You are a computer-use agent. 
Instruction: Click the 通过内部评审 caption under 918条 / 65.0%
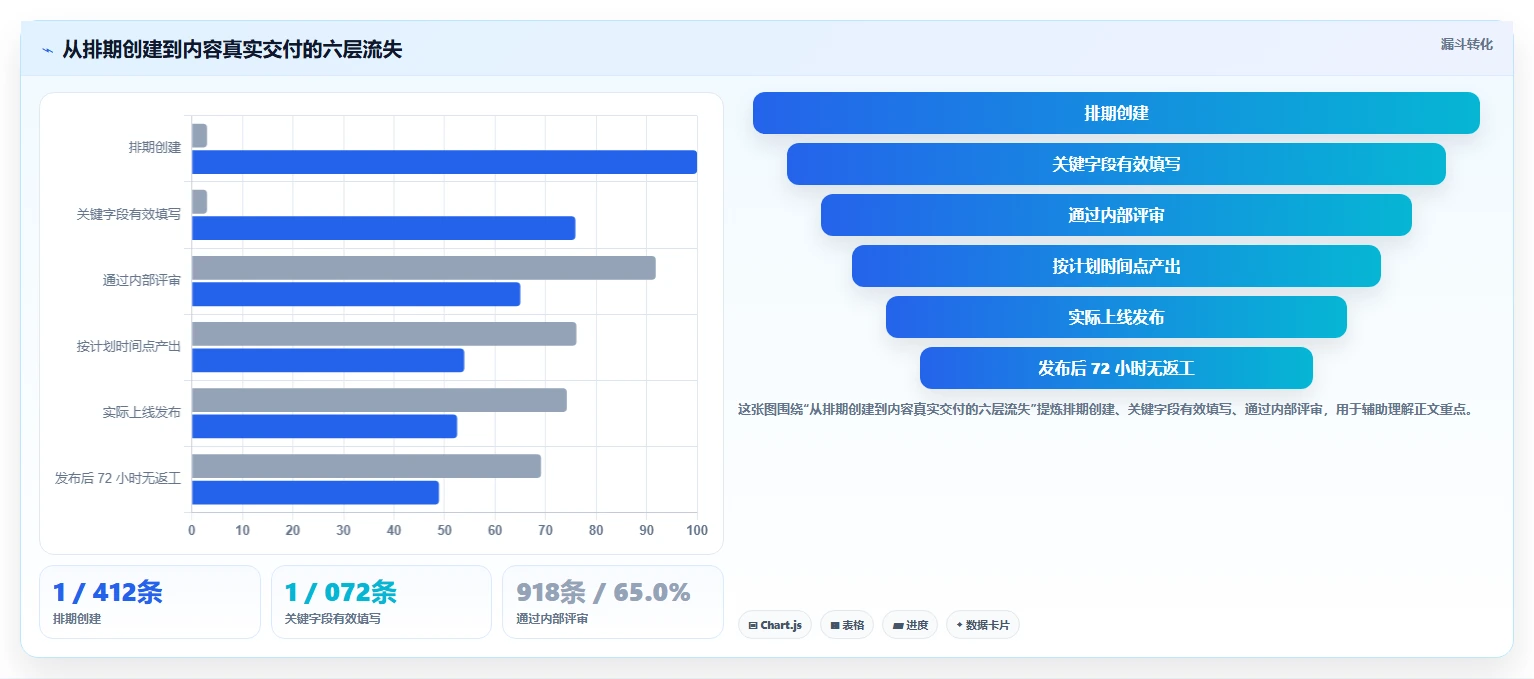(x=552, y=619)
